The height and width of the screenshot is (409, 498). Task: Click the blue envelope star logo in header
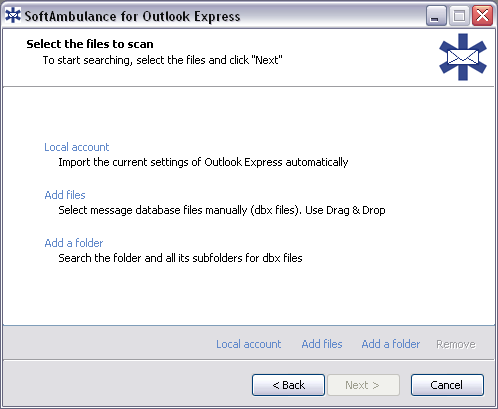click(463, 57)
